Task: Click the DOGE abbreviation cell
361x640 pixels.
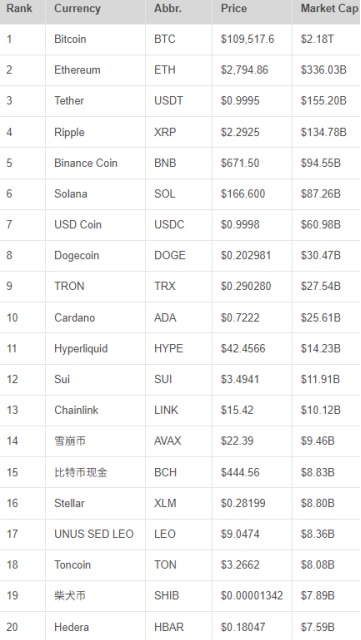Action: (x=169, y=256)
